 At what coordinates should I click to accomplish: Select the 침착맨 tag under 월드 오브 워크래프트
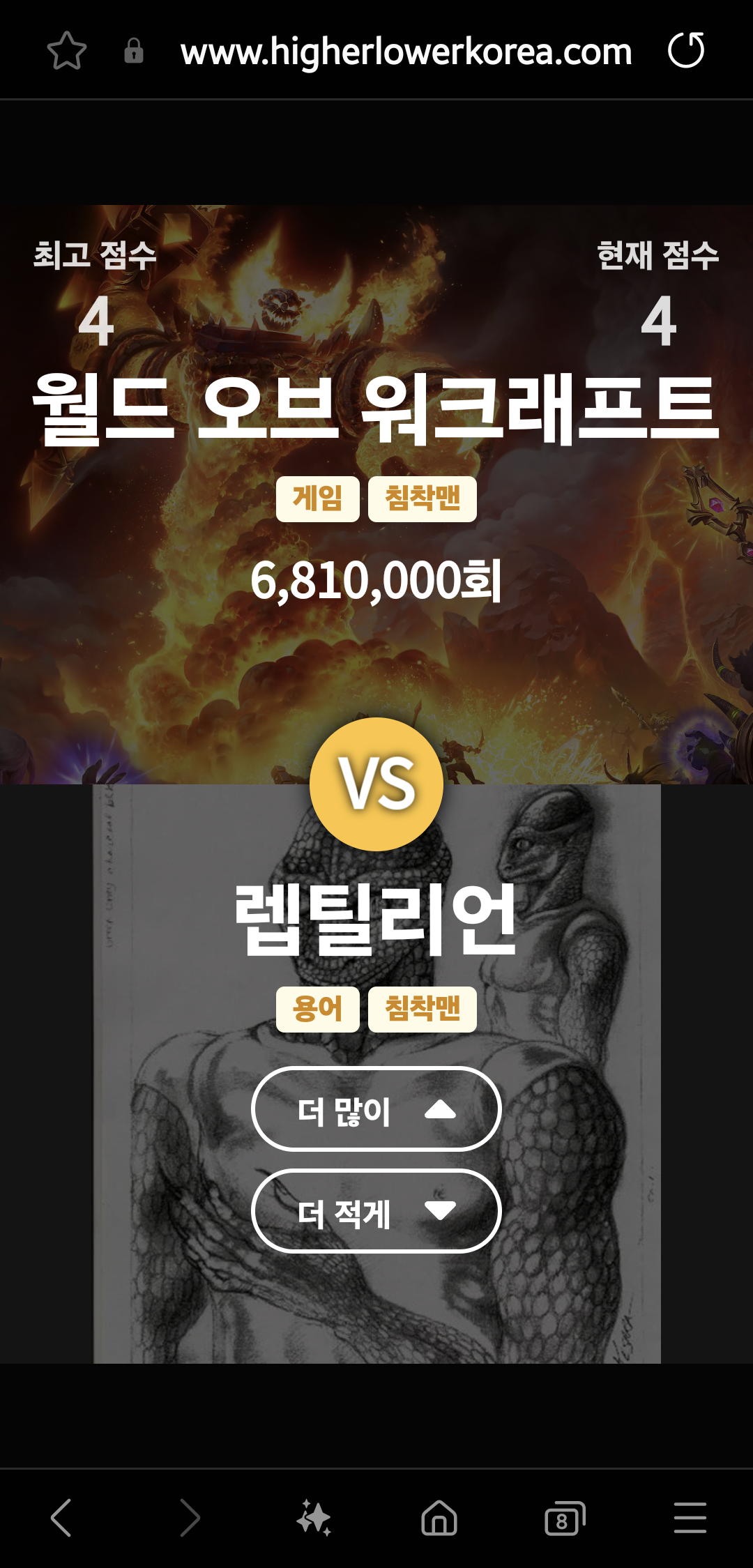(x=423, y=499)
